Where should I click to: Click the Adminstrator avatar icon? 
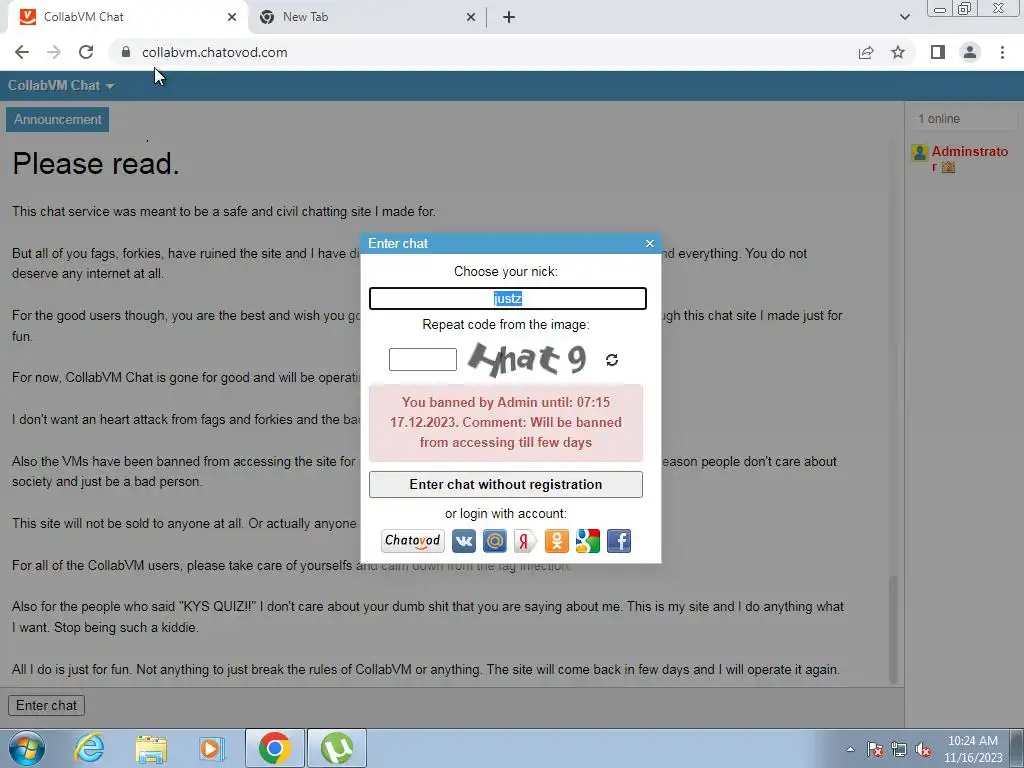(x=920, y=153)
